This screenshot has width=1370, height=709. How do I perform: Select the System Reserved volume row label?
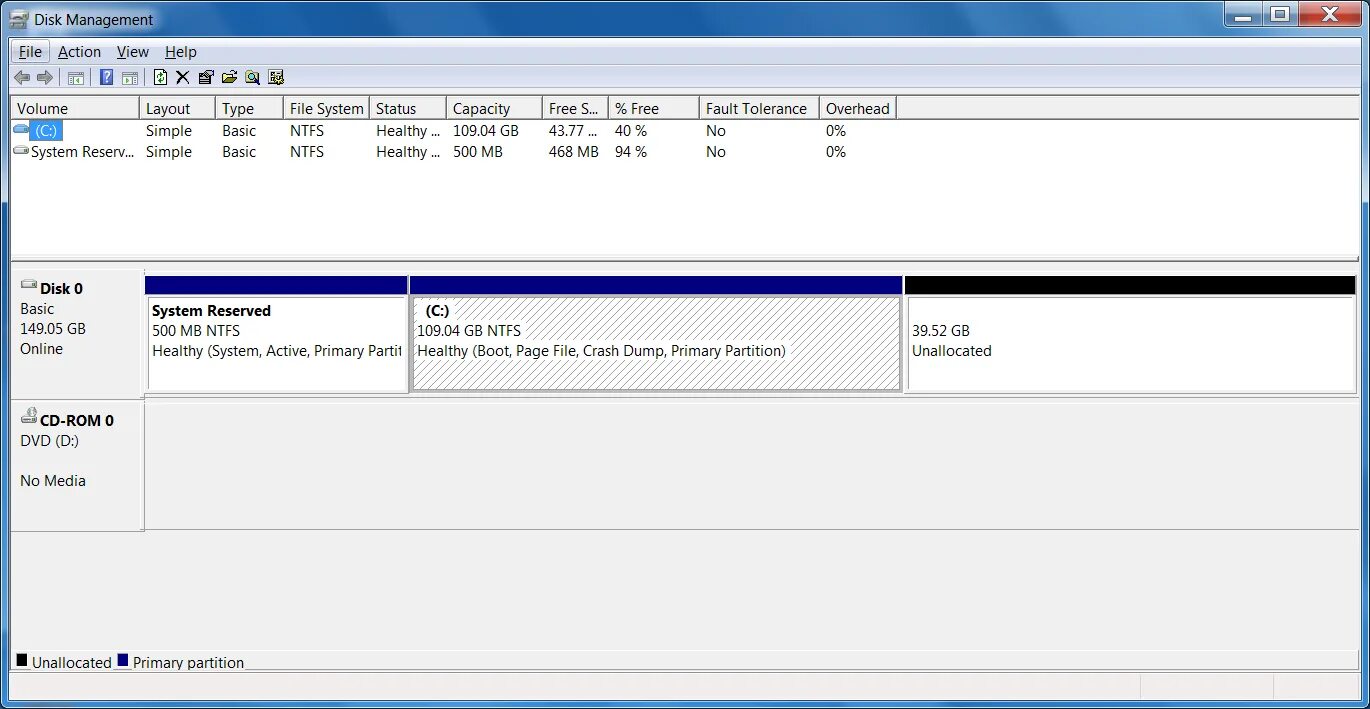pos(82,152)
